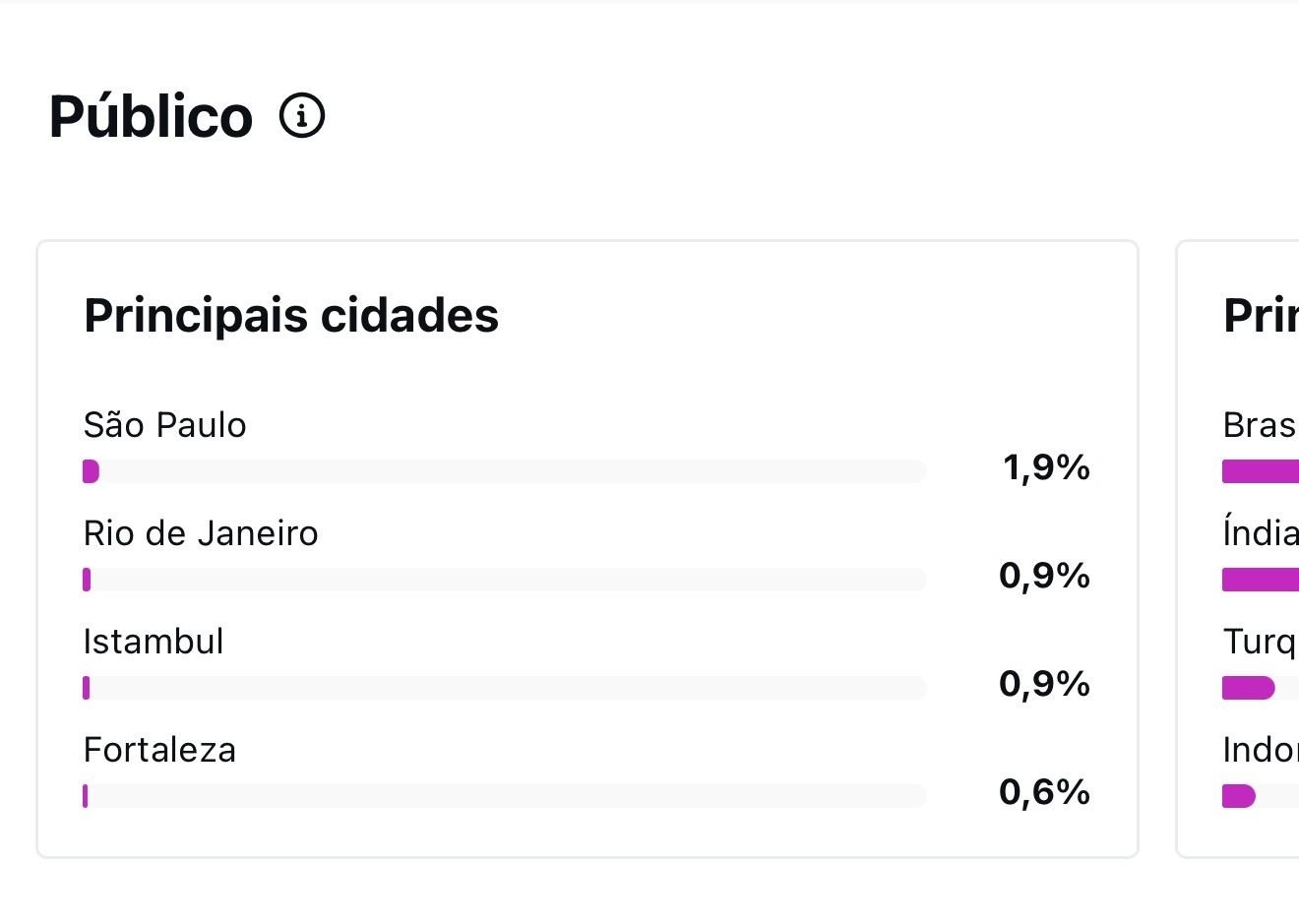Click the Brasil country progress bar

(1260, 471)
